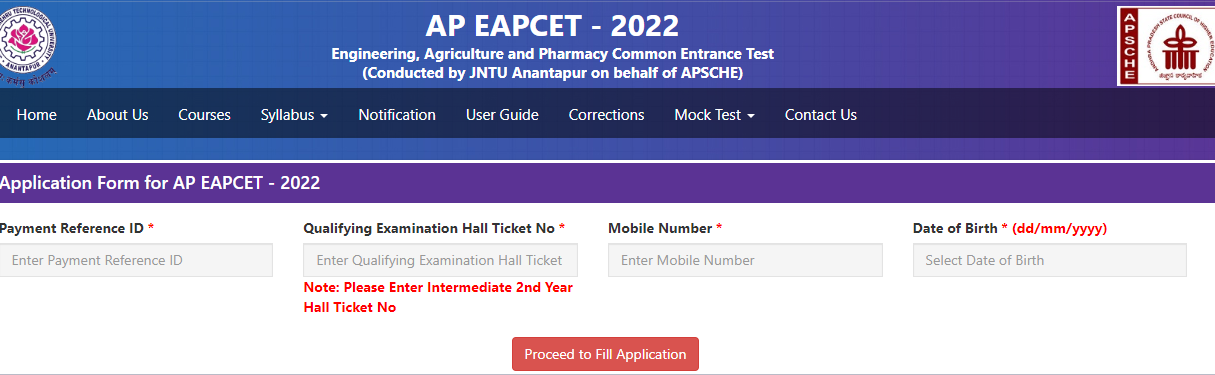Click Proceed to Fill Application button

point(605,354)
